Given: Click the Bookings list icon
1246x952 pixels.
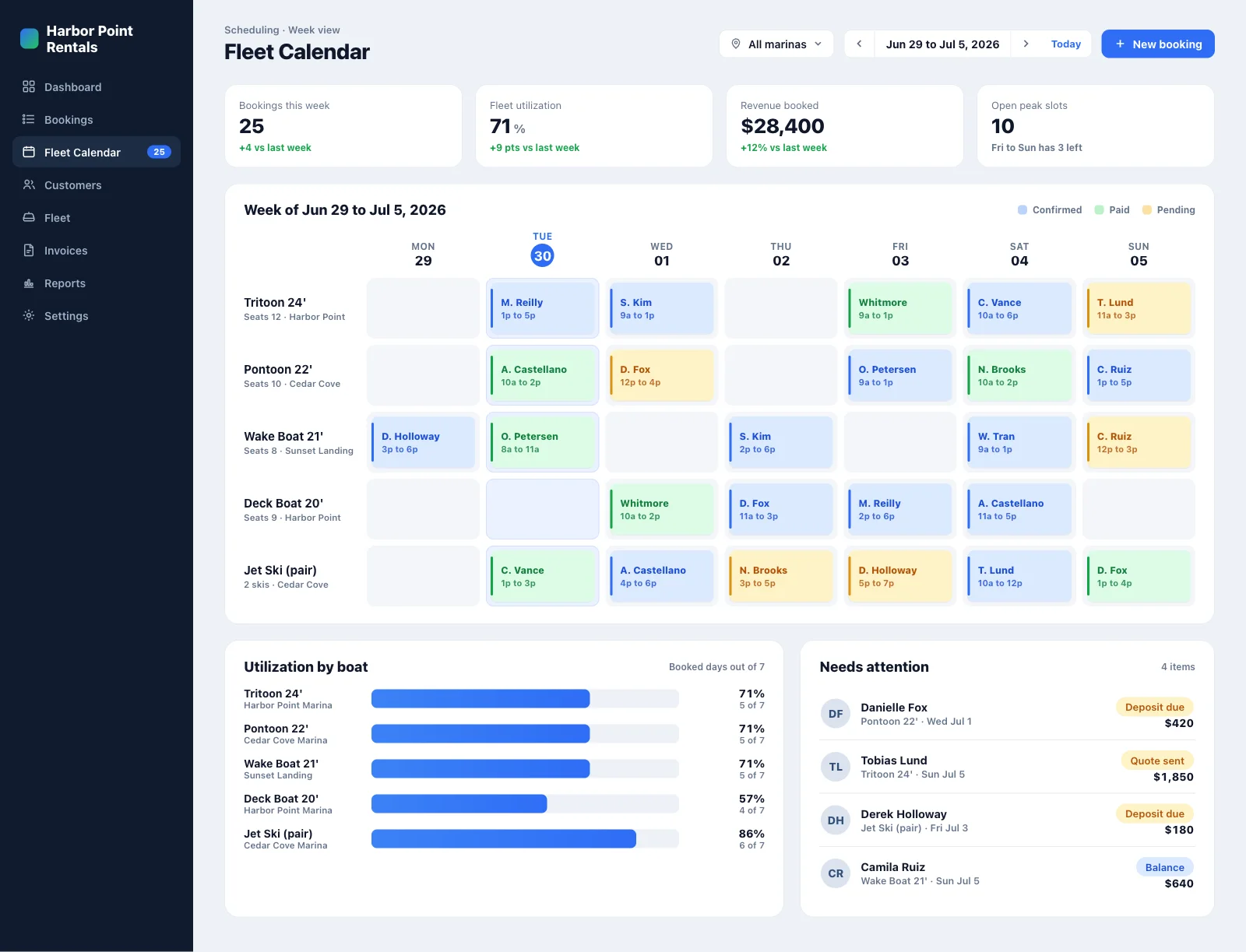Looking at the screenshot, I should [29, 119].
